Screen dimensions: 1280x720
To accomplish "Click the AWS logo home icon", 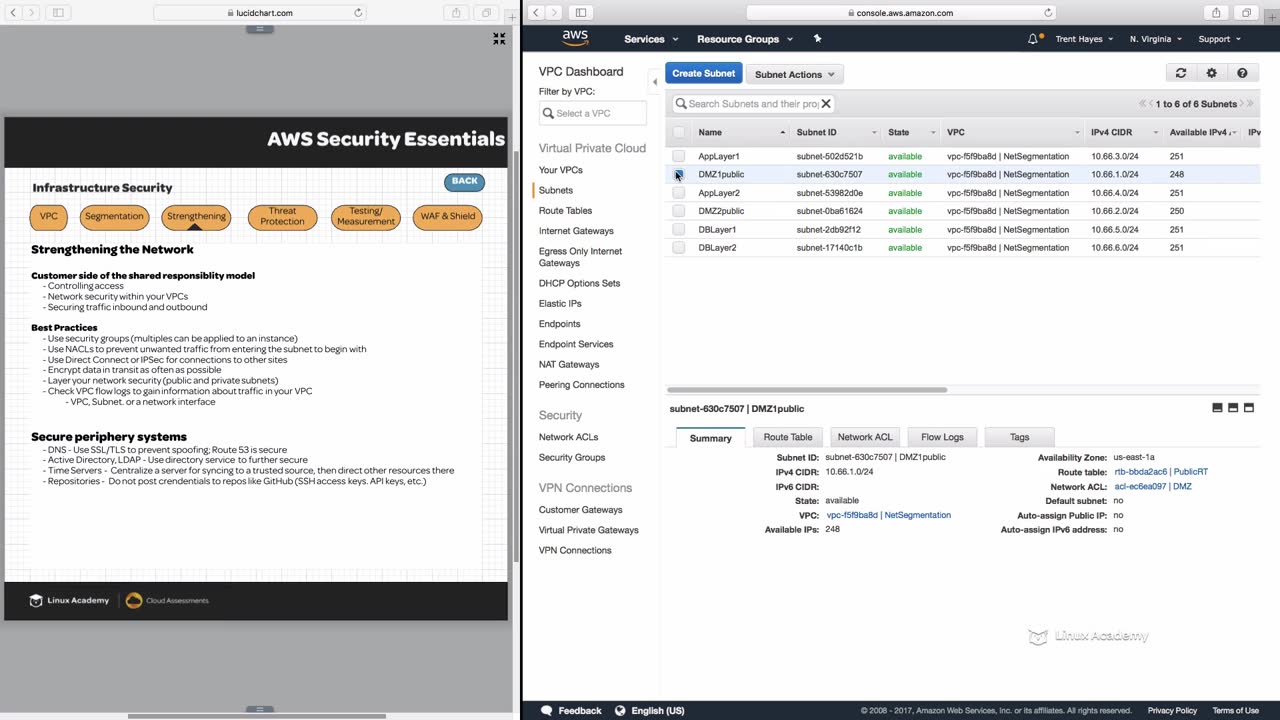I will coord(575,38).
